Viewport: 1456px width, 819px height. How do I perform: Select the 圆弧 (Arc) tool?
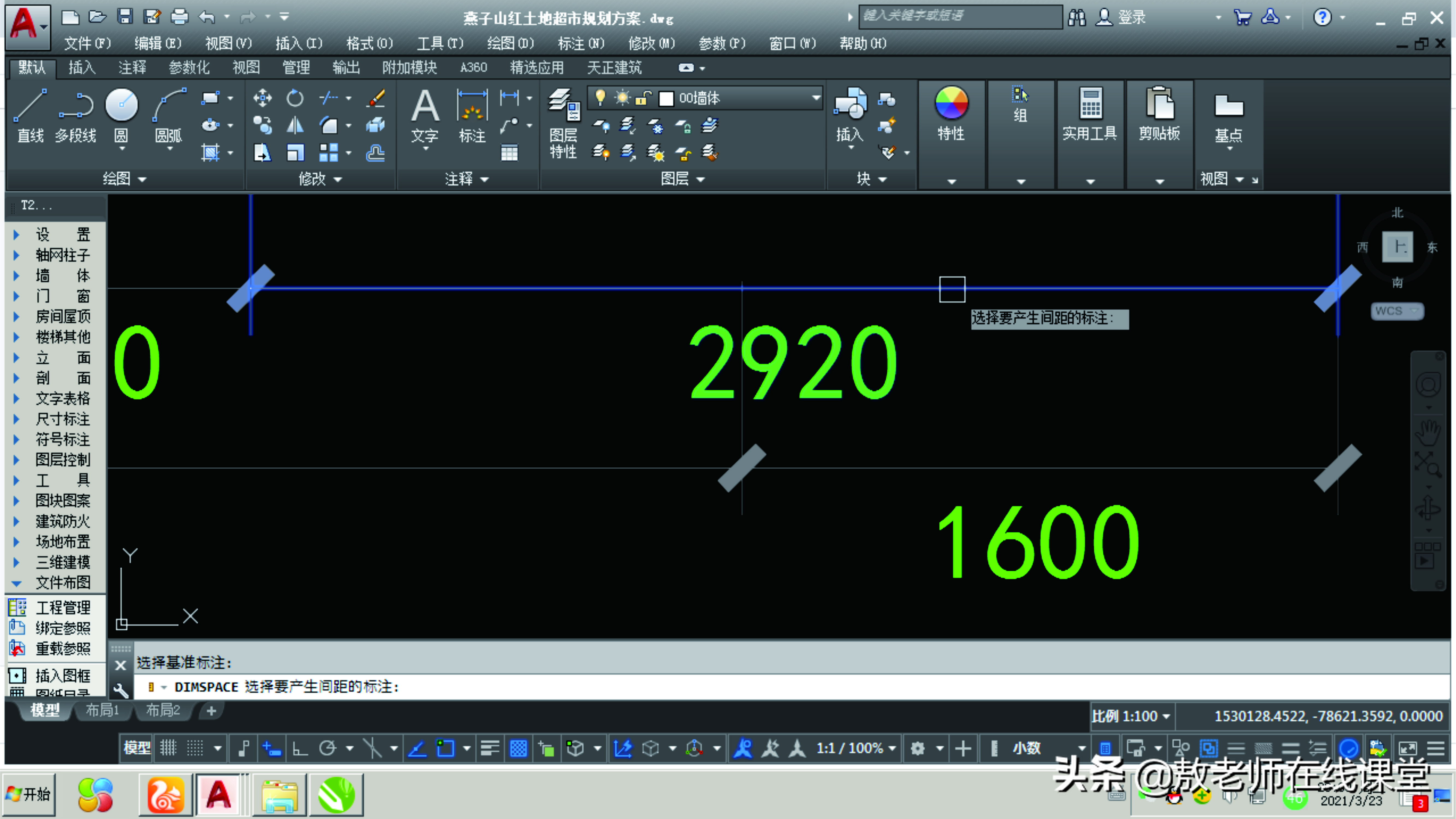[169, 116]
